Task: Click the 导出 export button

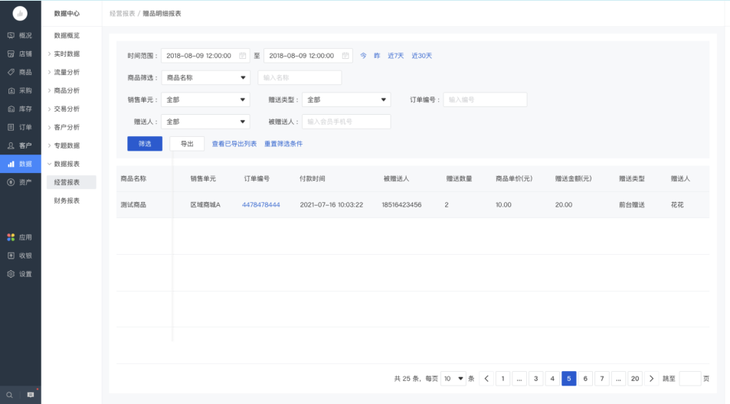Action: 187,143
